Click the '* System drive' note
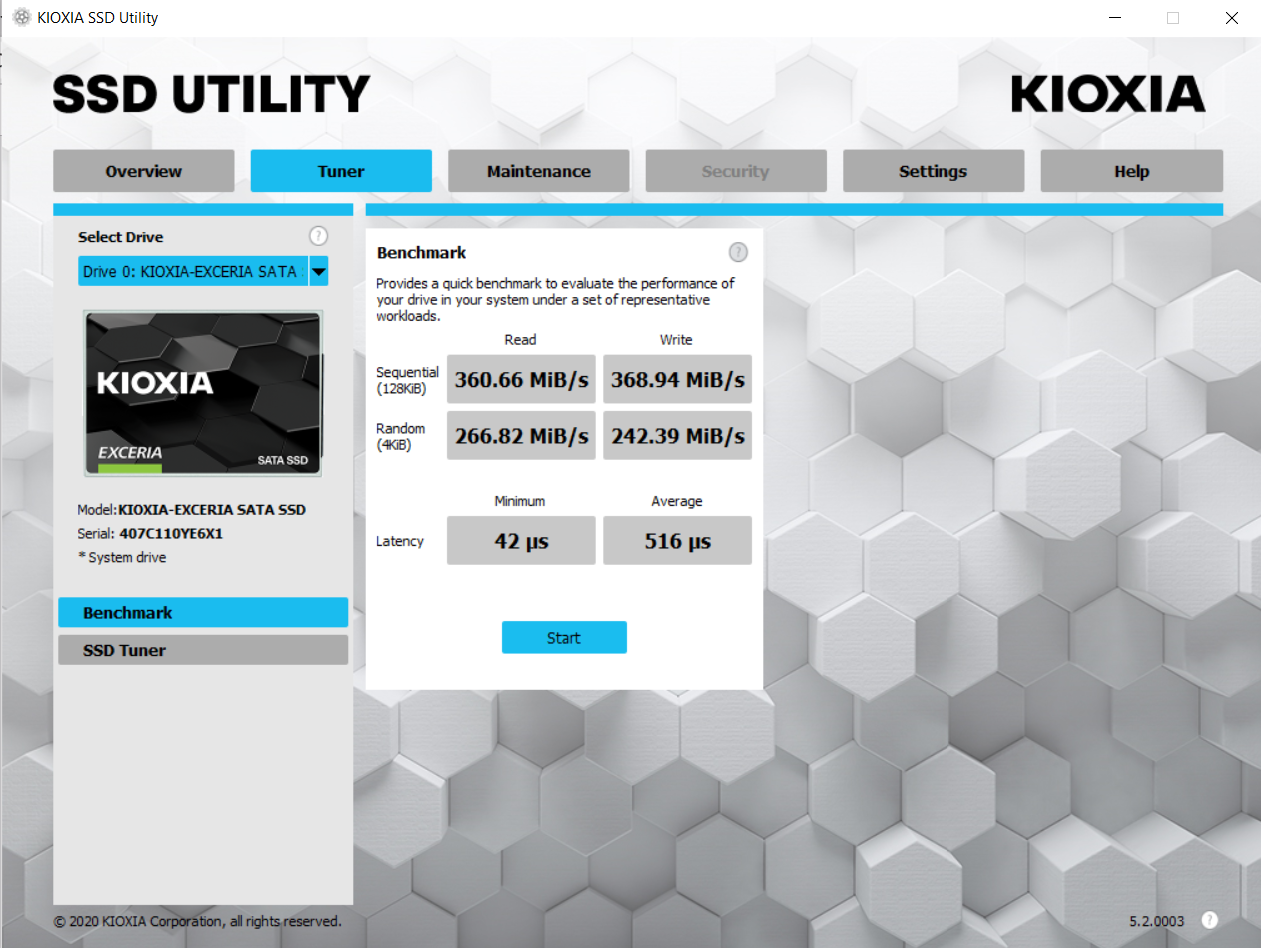The width and height of the screenshot is (1261, 948). [x=122, y=557]
